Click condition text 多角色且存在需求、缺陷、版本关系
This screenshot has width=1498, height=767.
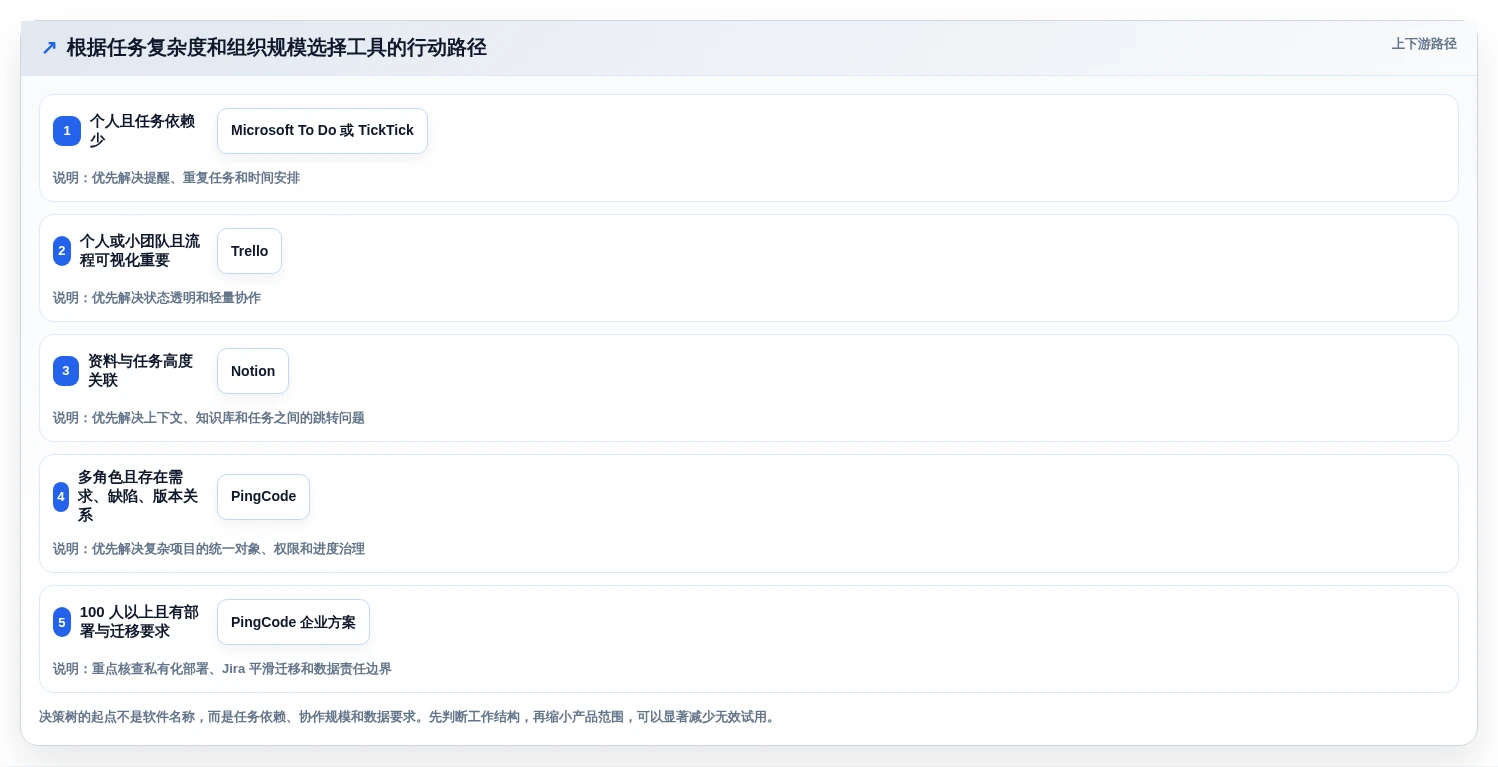pyautogui.click(x=138, y=496)
